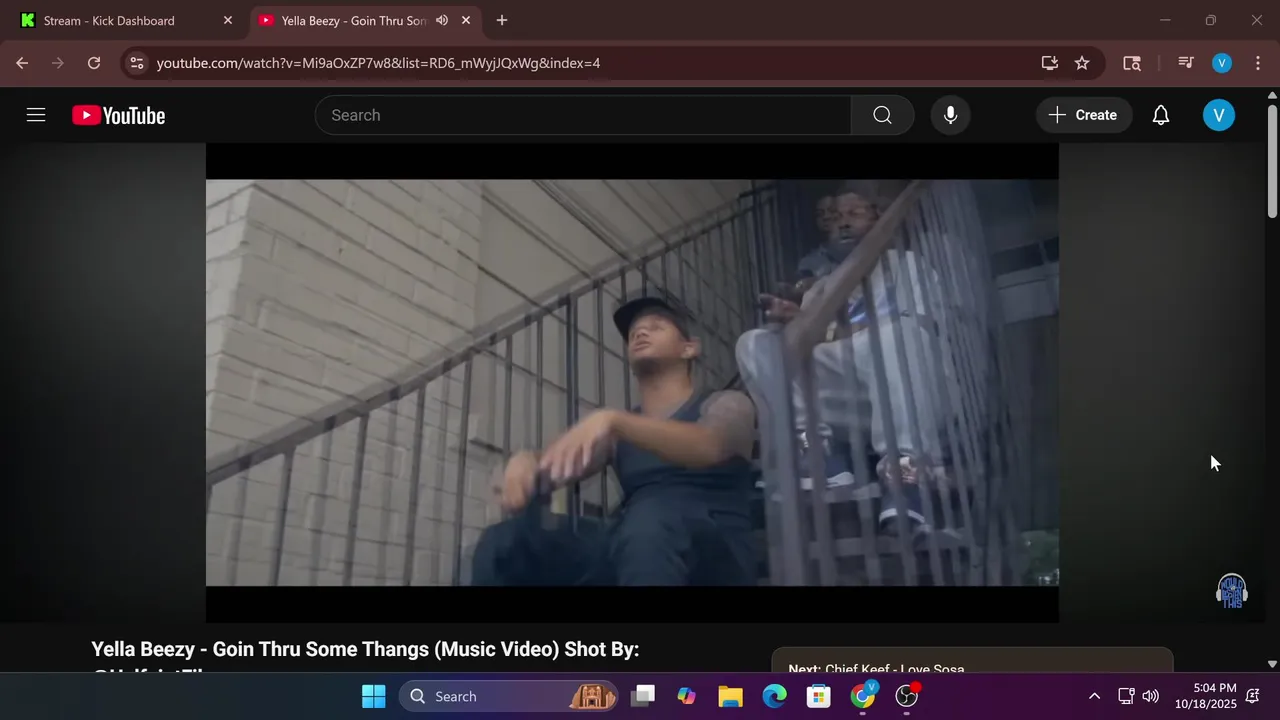The image size is (1280, 720).
Task: Mute tab via audio speaker icon
Action: 442,20
